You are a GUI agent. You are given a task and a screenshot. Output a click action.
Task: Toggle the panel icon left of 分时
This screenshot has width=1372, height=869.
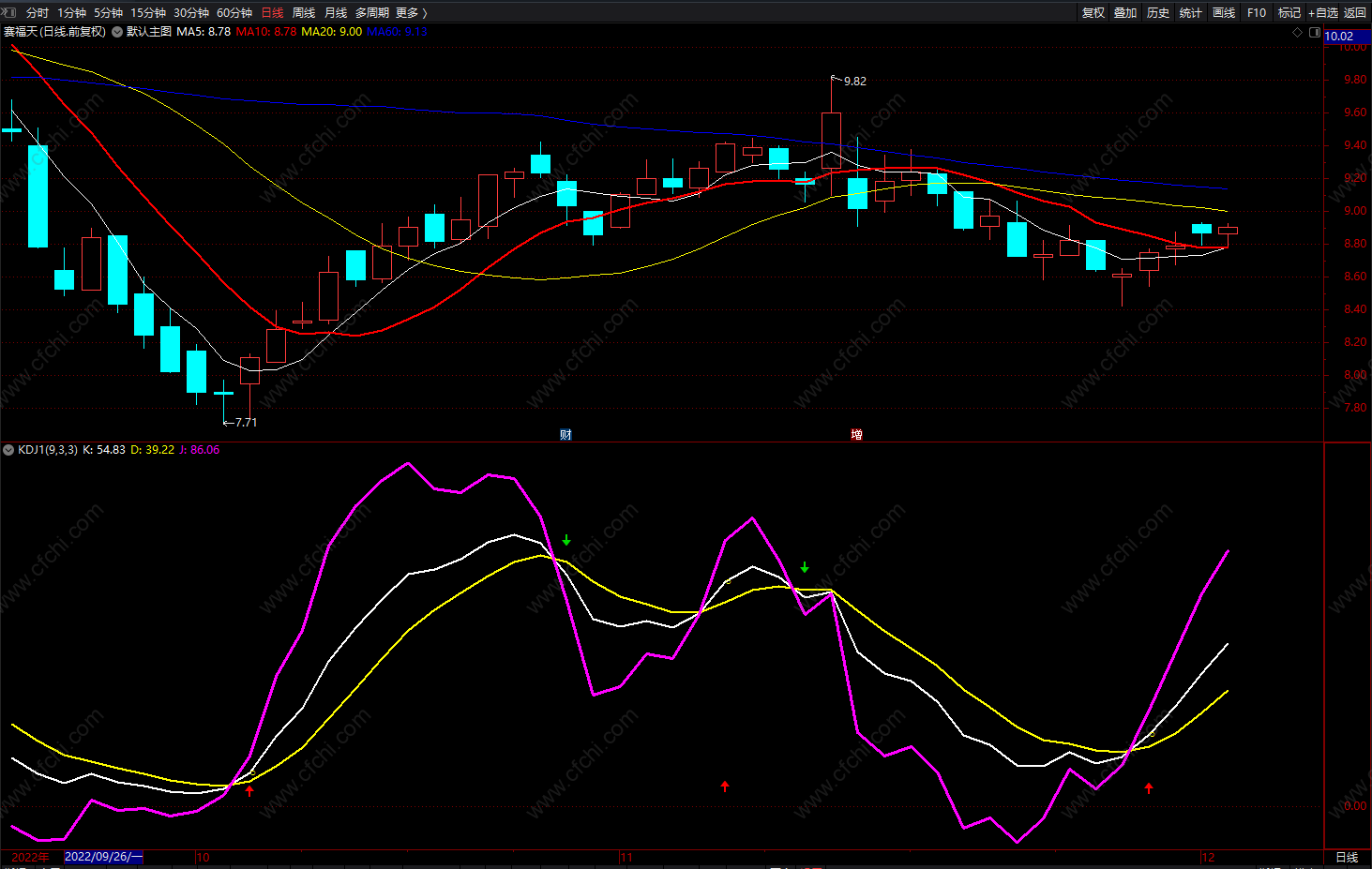pos(10,12)
